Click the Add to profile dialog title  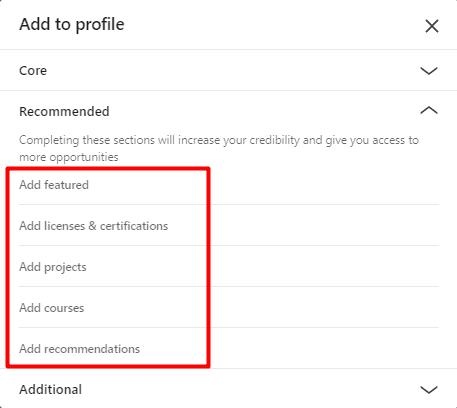[72, 24]
